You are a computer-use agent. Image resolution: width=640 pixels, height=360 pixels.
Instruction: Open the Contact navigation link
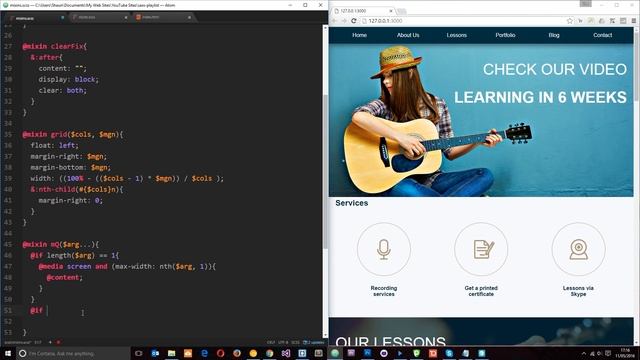[602, 35]
